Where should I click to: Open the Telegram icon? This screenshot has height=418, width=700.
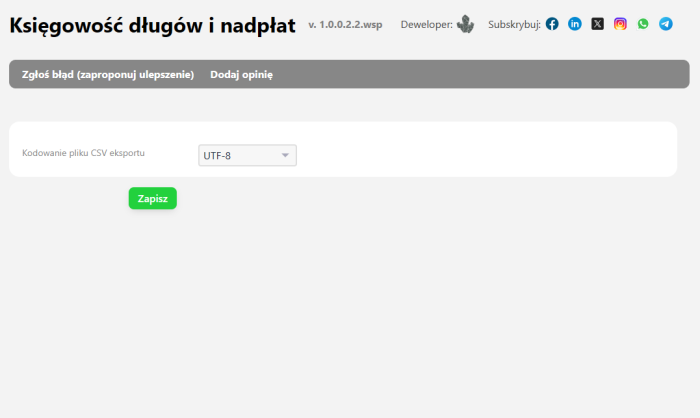[666, 24]
